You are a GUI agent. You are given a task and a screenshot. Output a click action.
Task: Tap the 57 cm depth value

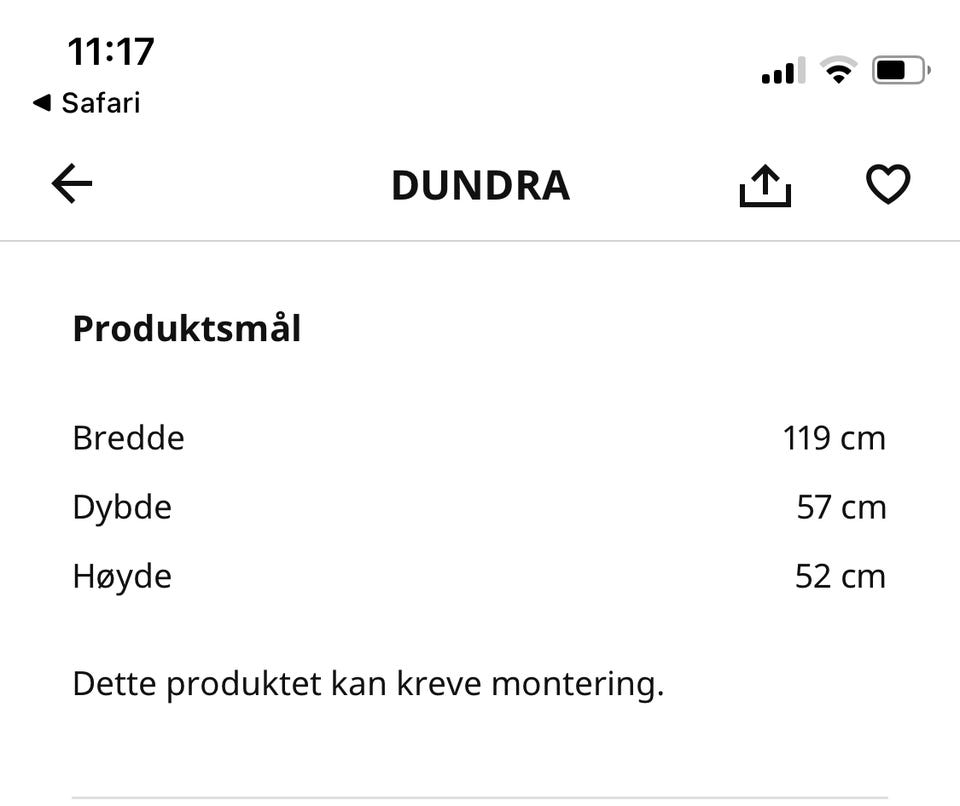pos(841,507)
